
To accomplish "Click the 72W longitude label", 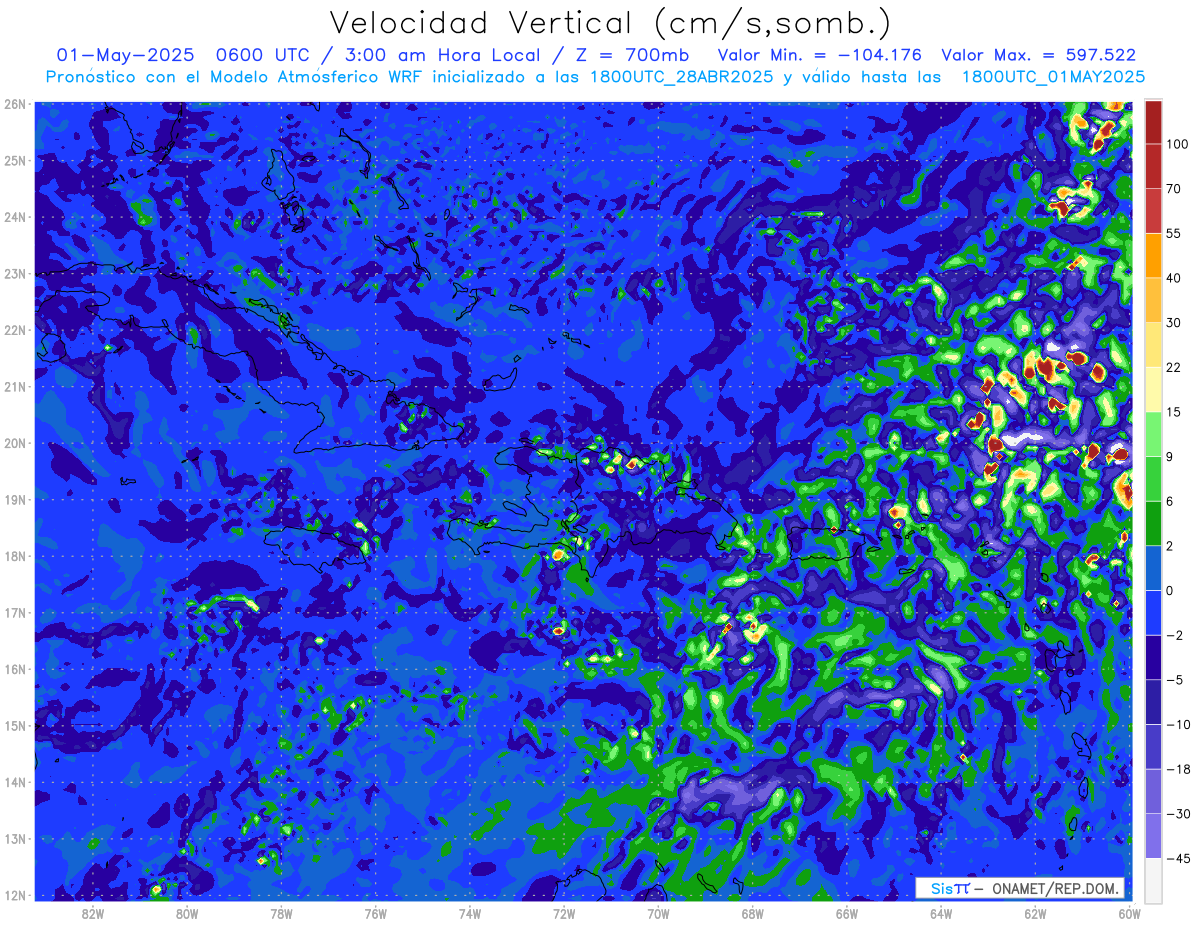I will point(564,914).
